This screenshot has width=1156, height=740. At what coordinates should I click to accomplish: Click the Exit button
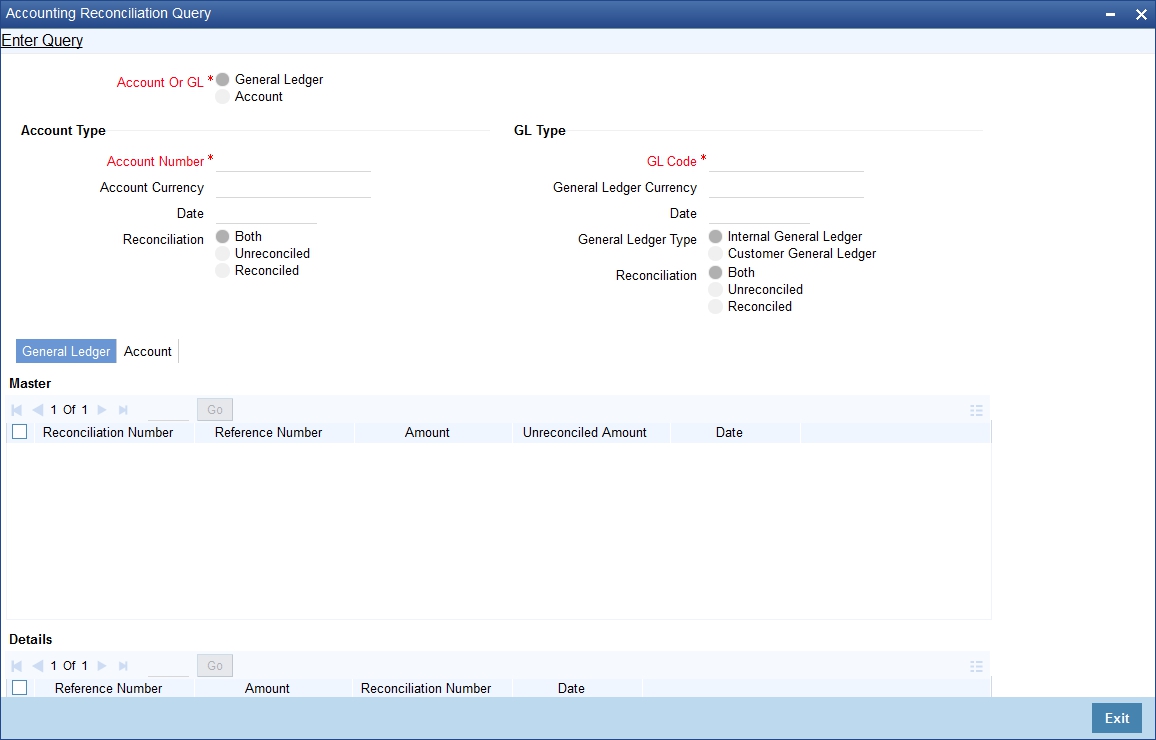(1116, 718)
